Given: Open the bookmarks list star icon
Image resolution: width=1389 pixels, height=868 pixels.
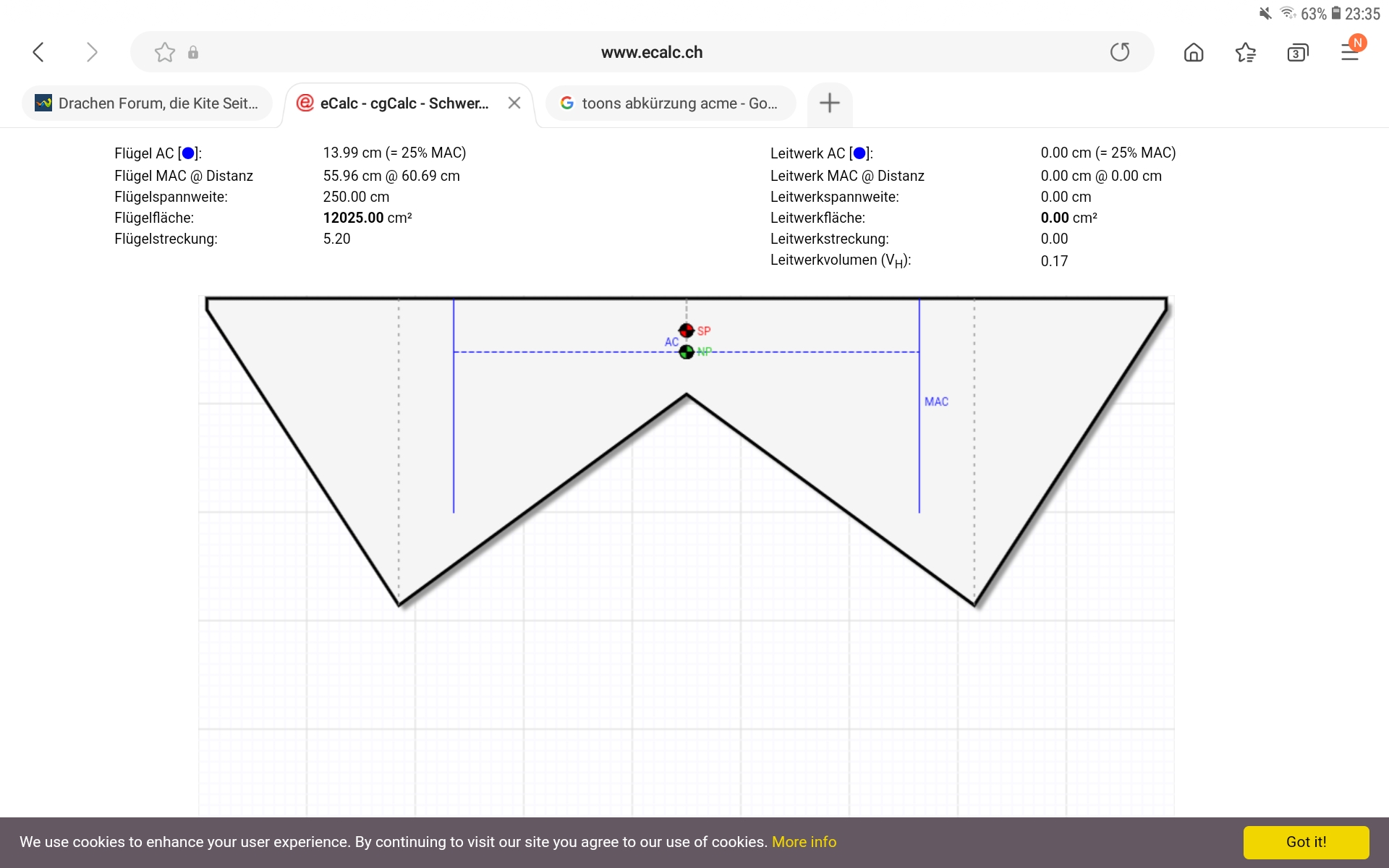Looking at the screenshot, I should 1245,52.
